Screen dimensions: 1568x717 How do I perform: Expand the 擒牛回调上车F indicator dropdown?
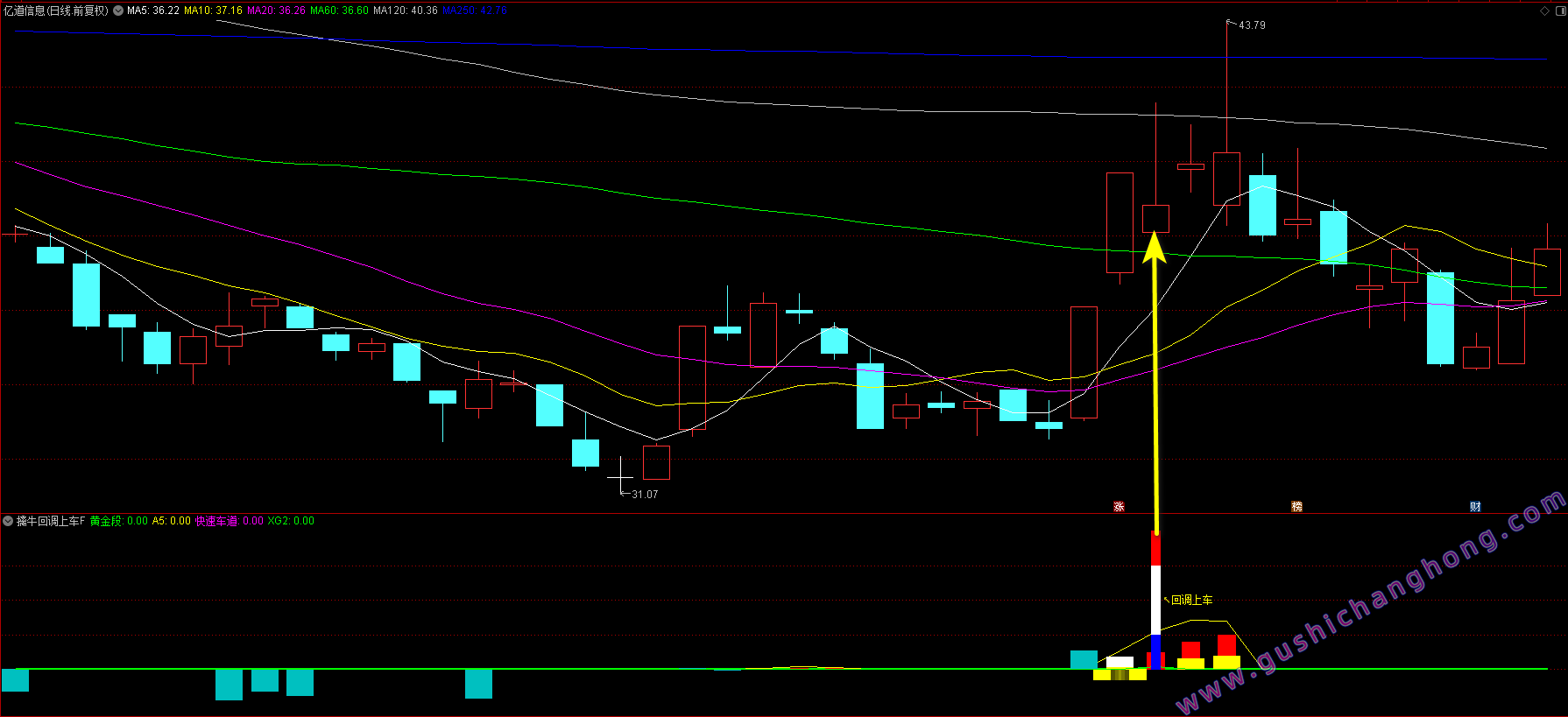coord(8,521)
